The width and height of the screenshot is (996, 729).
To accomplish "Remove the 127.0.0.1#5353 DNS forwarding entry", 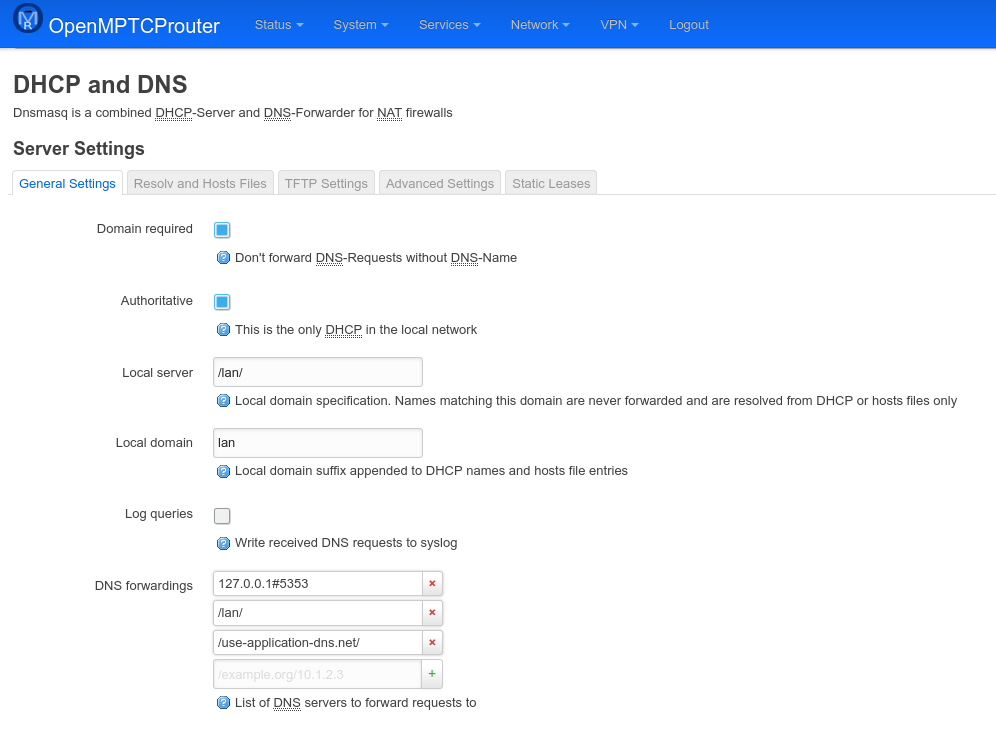I will tap(431, 583).
